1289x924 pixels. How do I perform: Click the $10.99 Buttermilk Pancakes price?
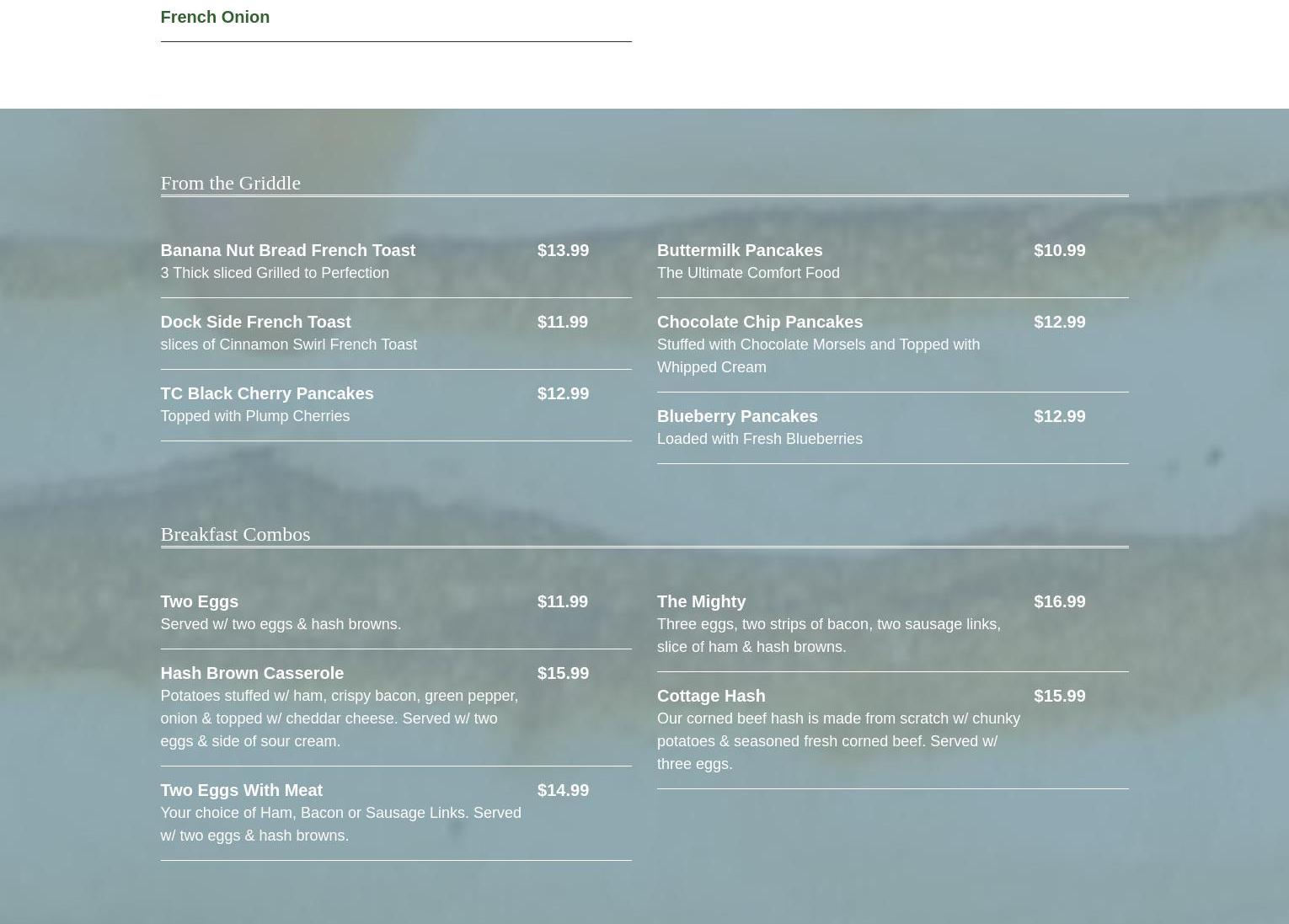pos(1059,250)
